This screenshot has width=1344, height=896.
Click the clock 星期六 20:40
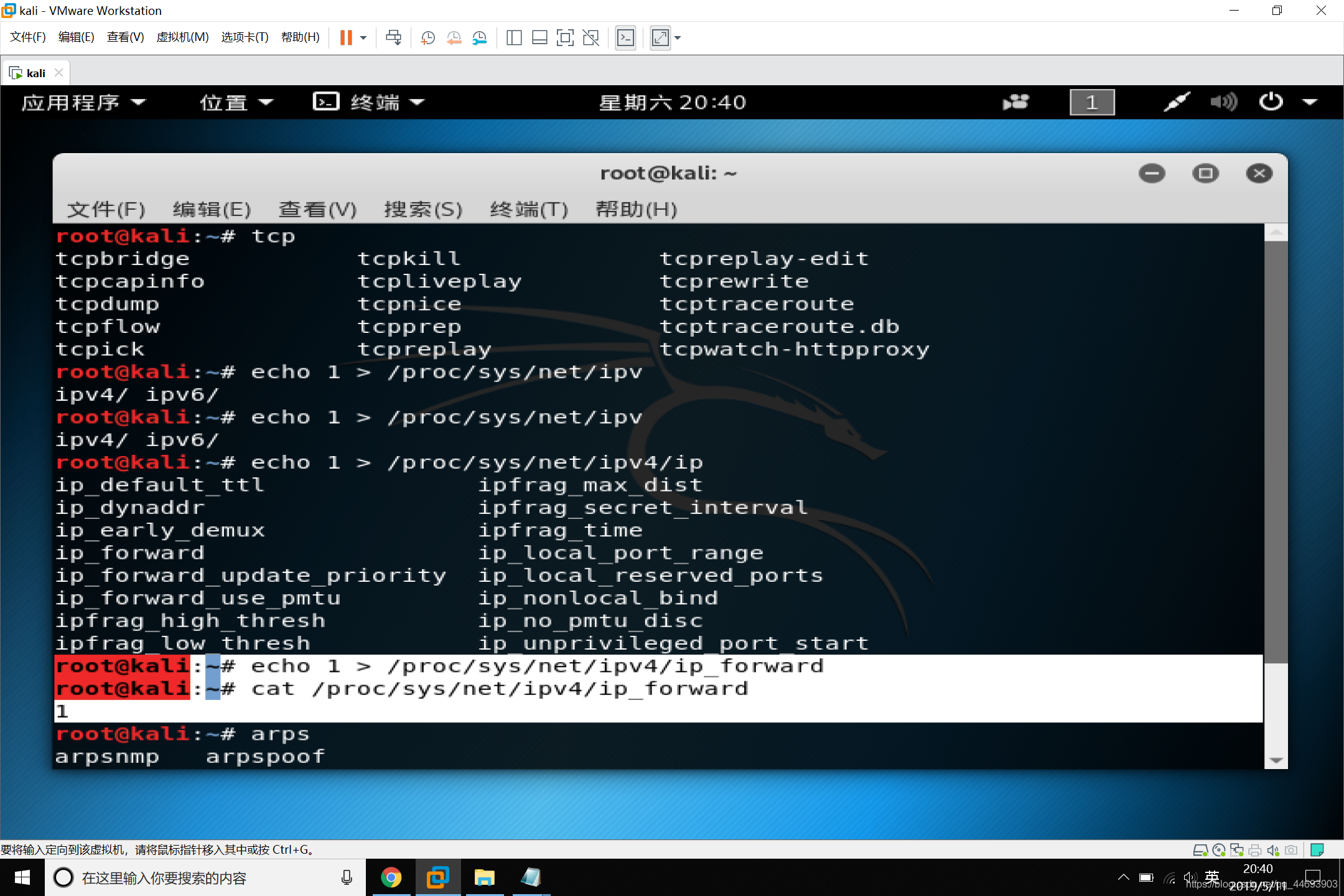coord(672,102)
